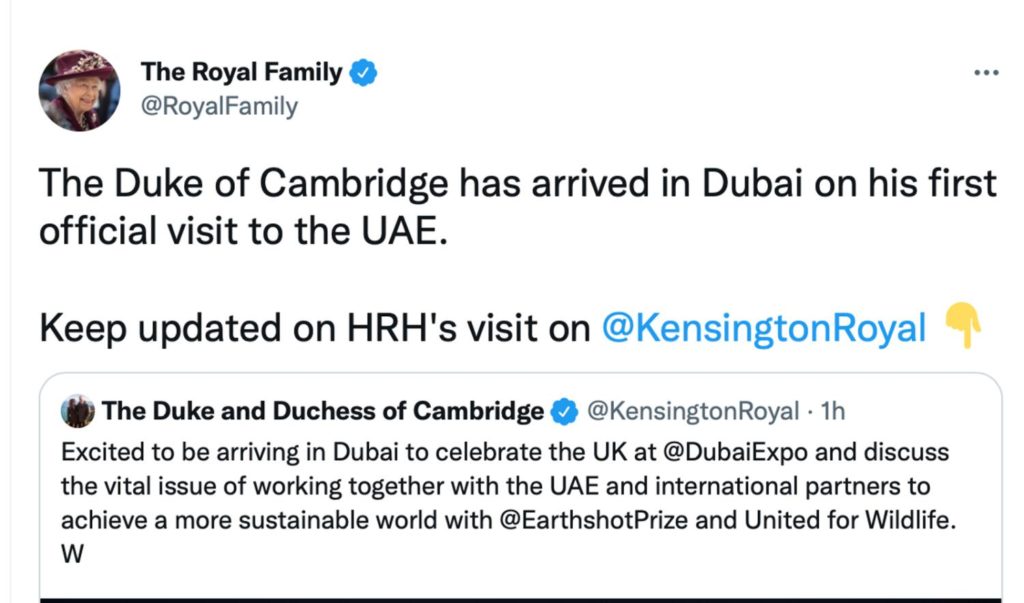The image size is (1024, 603).
Task: Click the small avatar in the quoted tweet
Action: pos(78,411)
